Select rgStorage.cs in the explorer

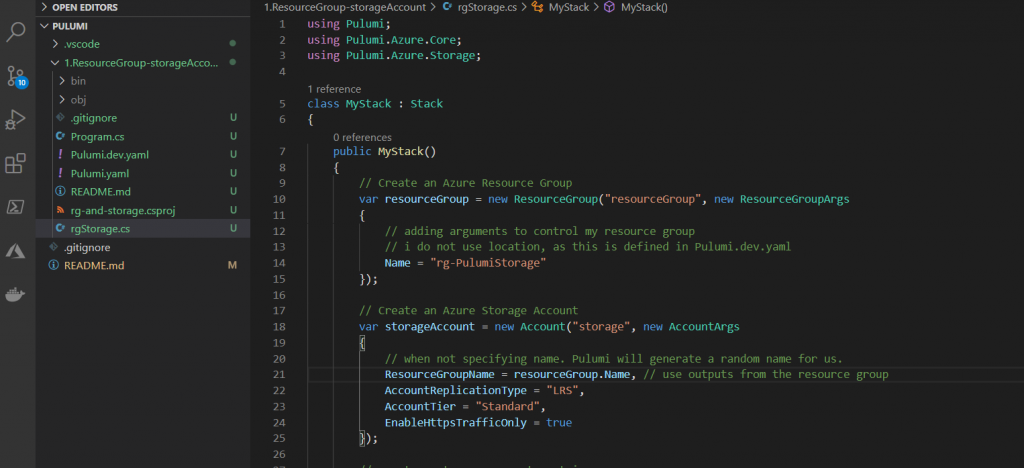point(143,228)
